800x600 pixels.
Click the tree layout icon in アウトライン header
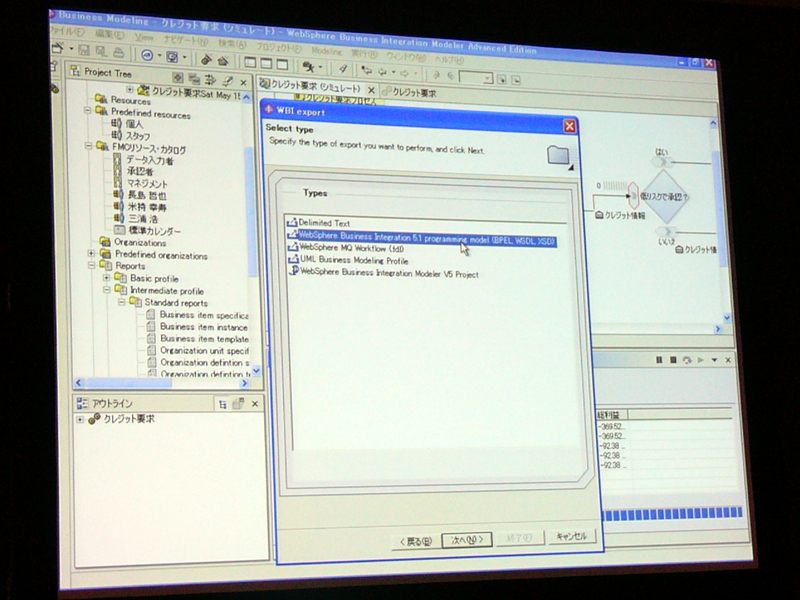(222, 404)
